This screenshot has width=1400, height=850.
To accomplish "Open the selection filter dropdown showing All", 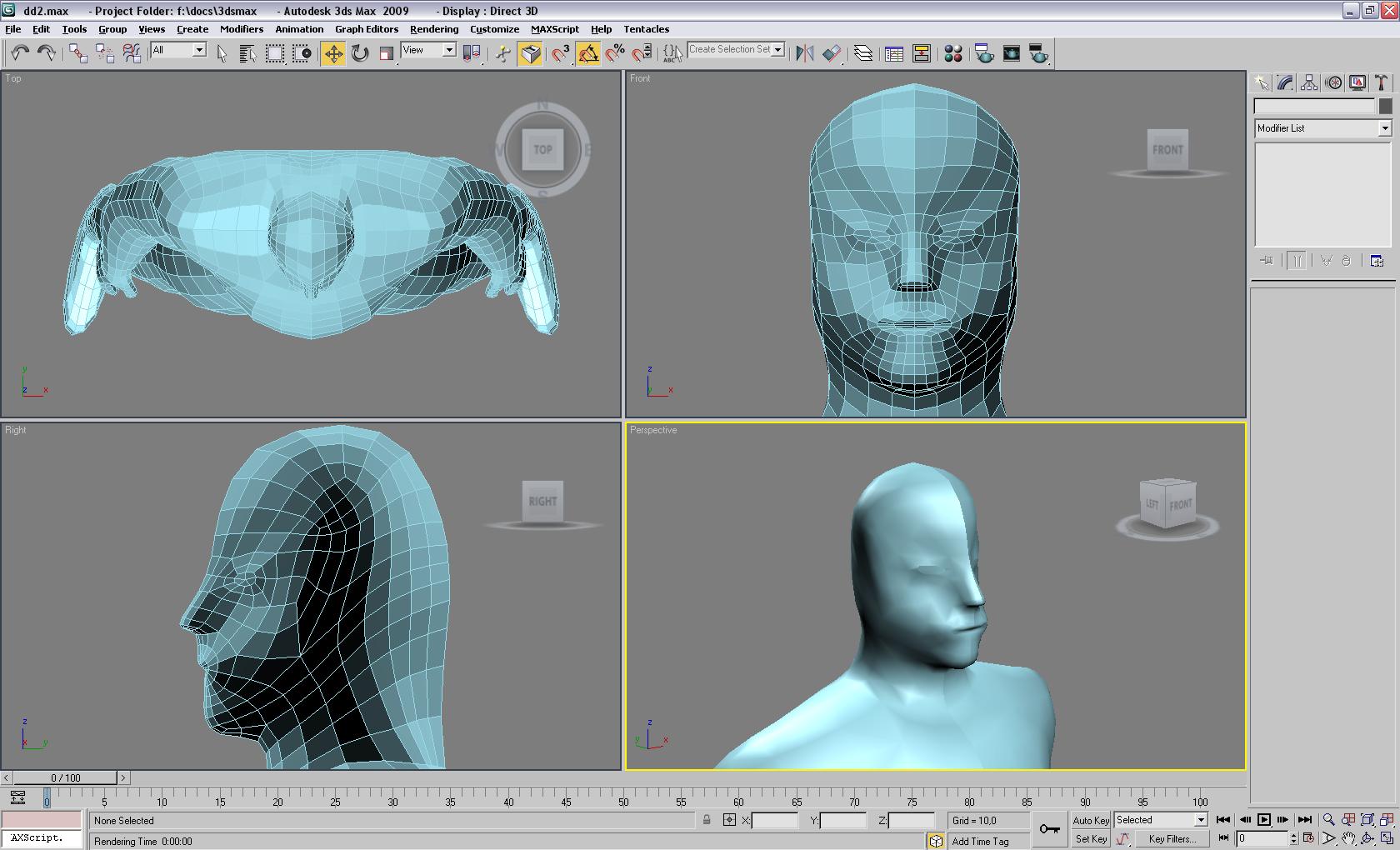I will (x=178, y=50).
